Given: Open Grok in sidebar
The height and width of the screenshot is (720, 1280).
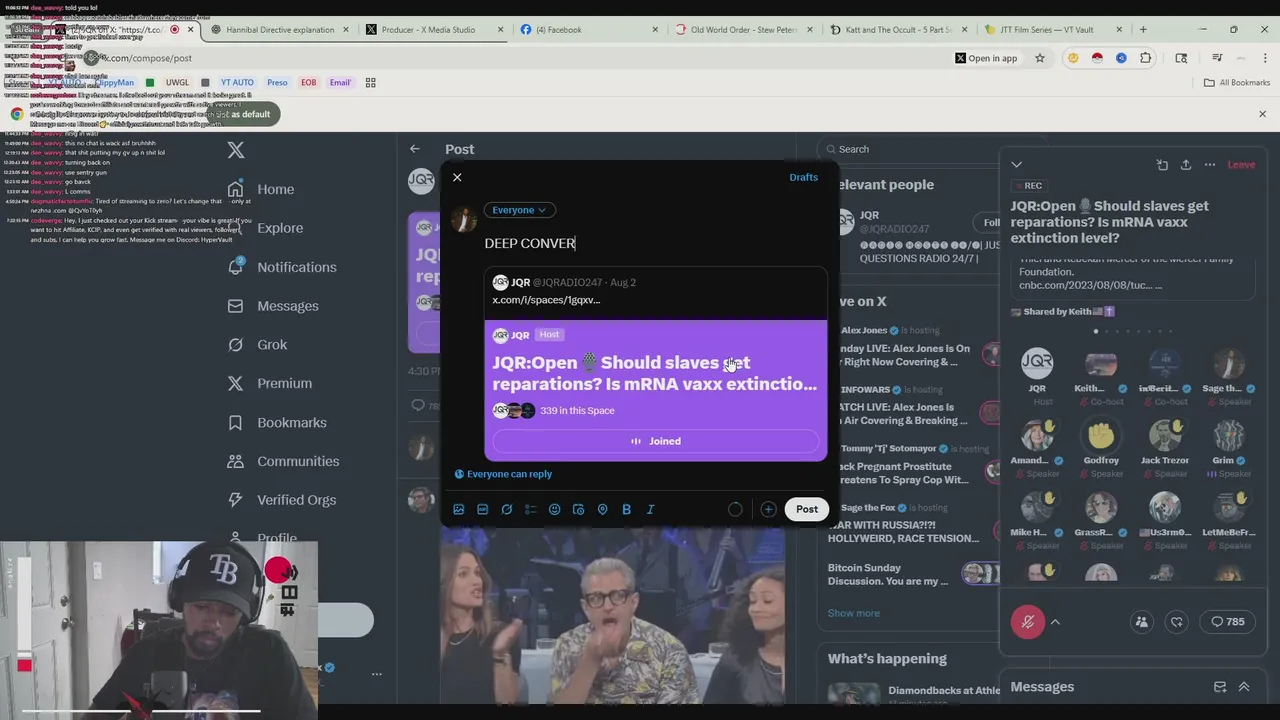Looking at the screenshot, I should 257,344.
